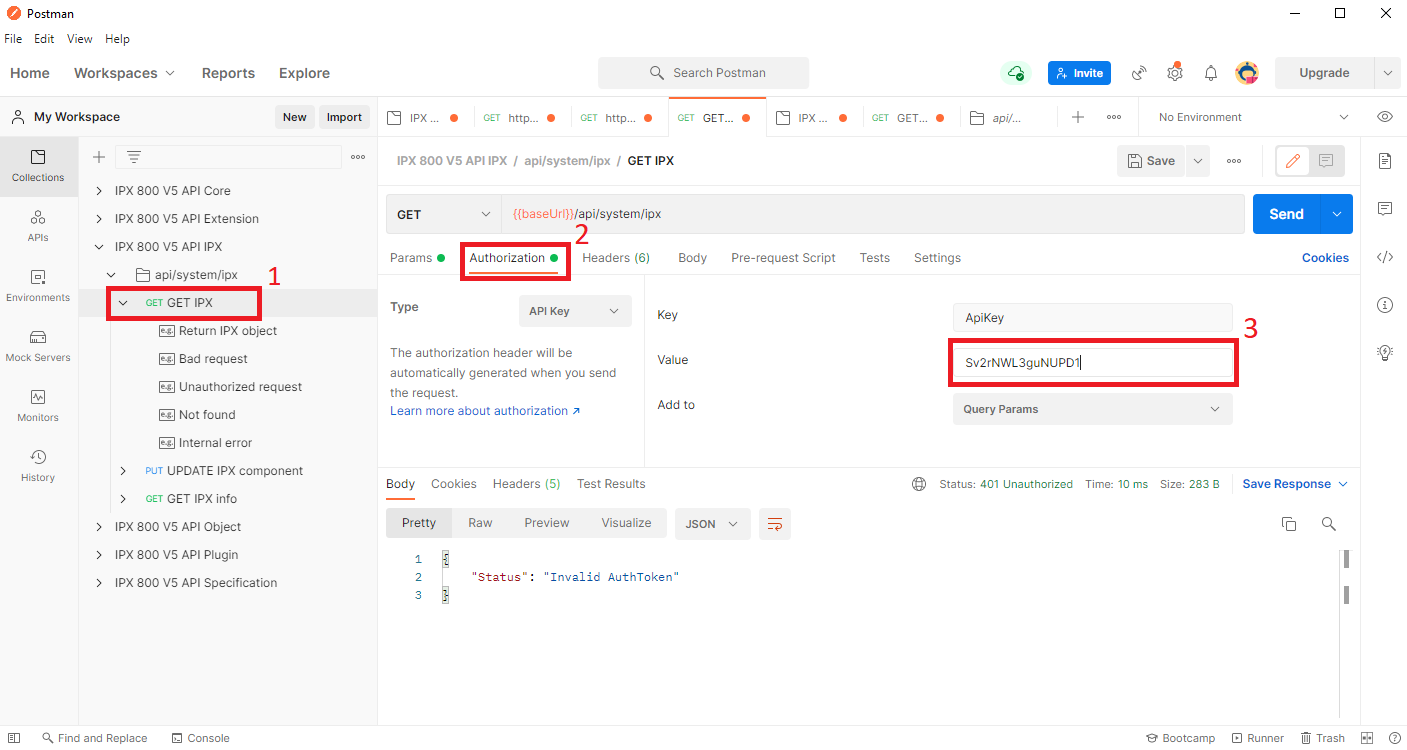The image size is (1407, 750).
Task: Open the APIs sidebar panel
Action: coord(38,226)
